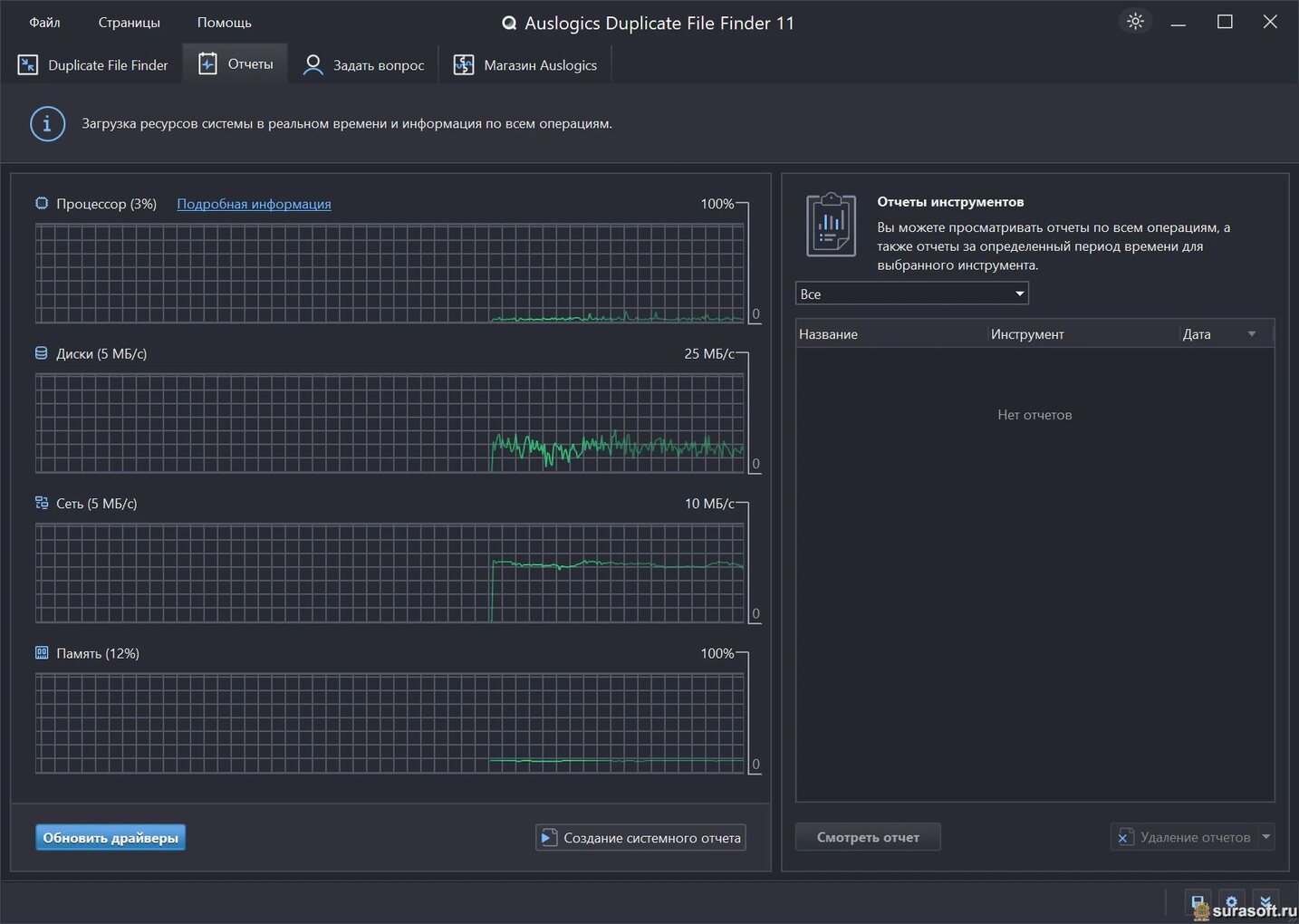Open the Файл menu

tap(44, 23)
